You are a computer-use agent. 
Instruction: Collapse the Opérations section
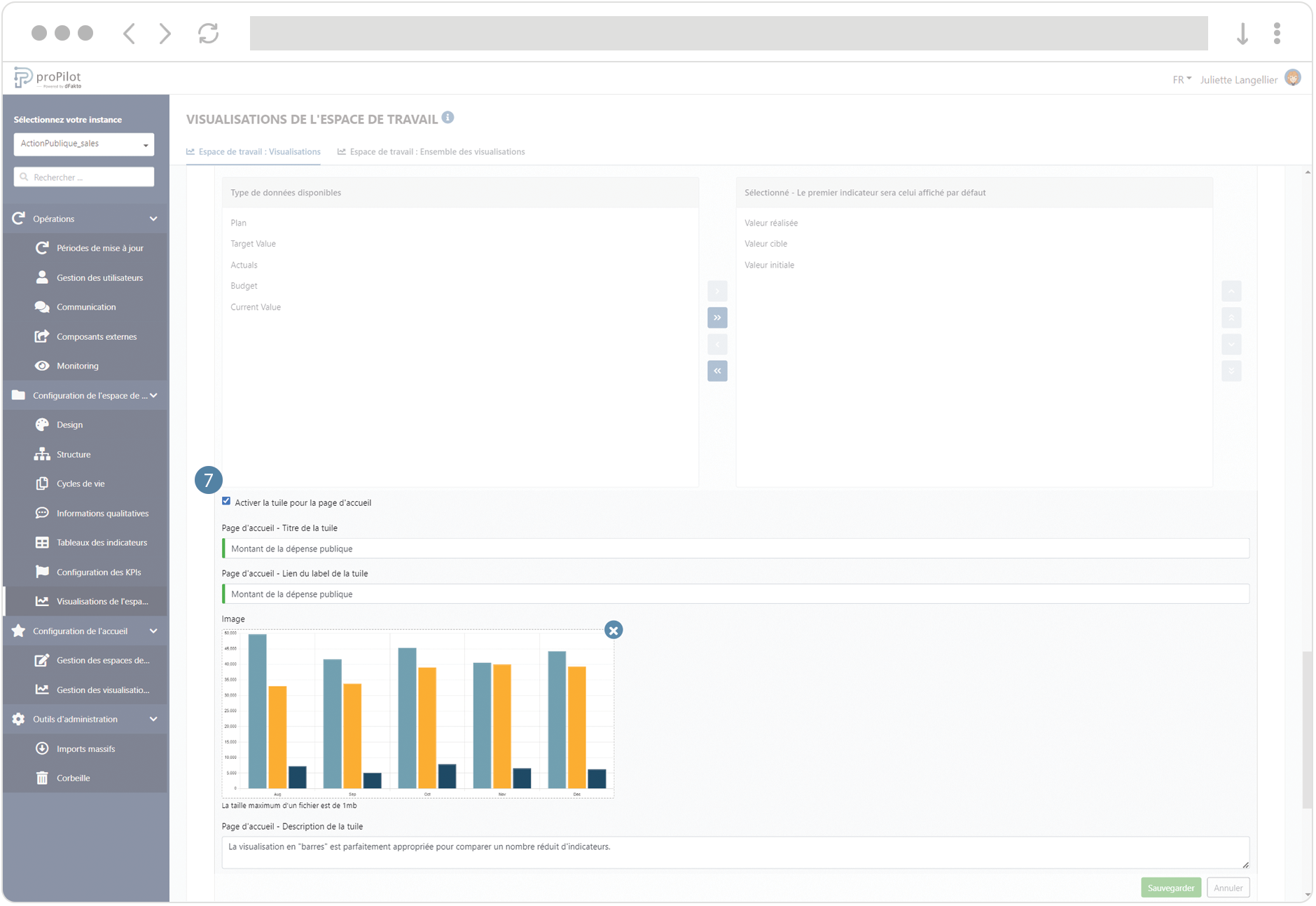153,218
